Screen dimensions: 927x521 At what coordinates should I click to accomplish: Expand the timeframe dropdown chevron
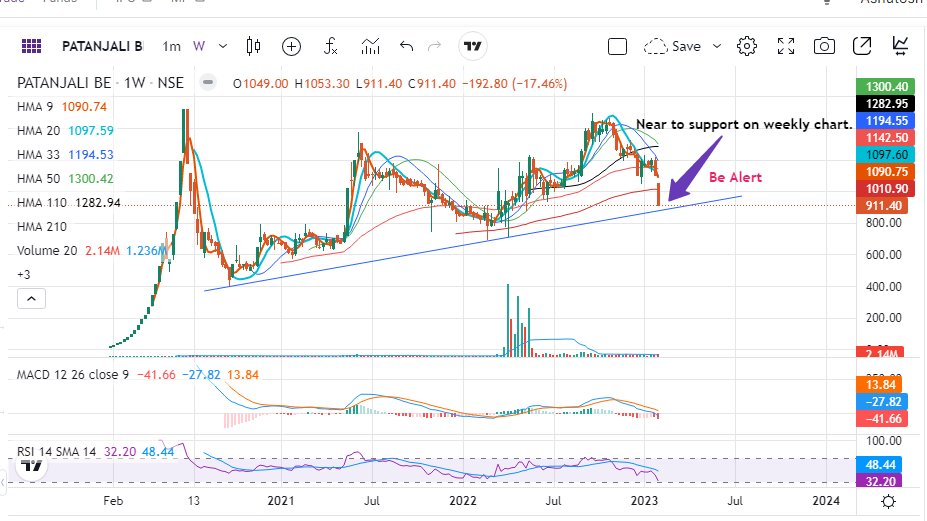click(223, 46)
